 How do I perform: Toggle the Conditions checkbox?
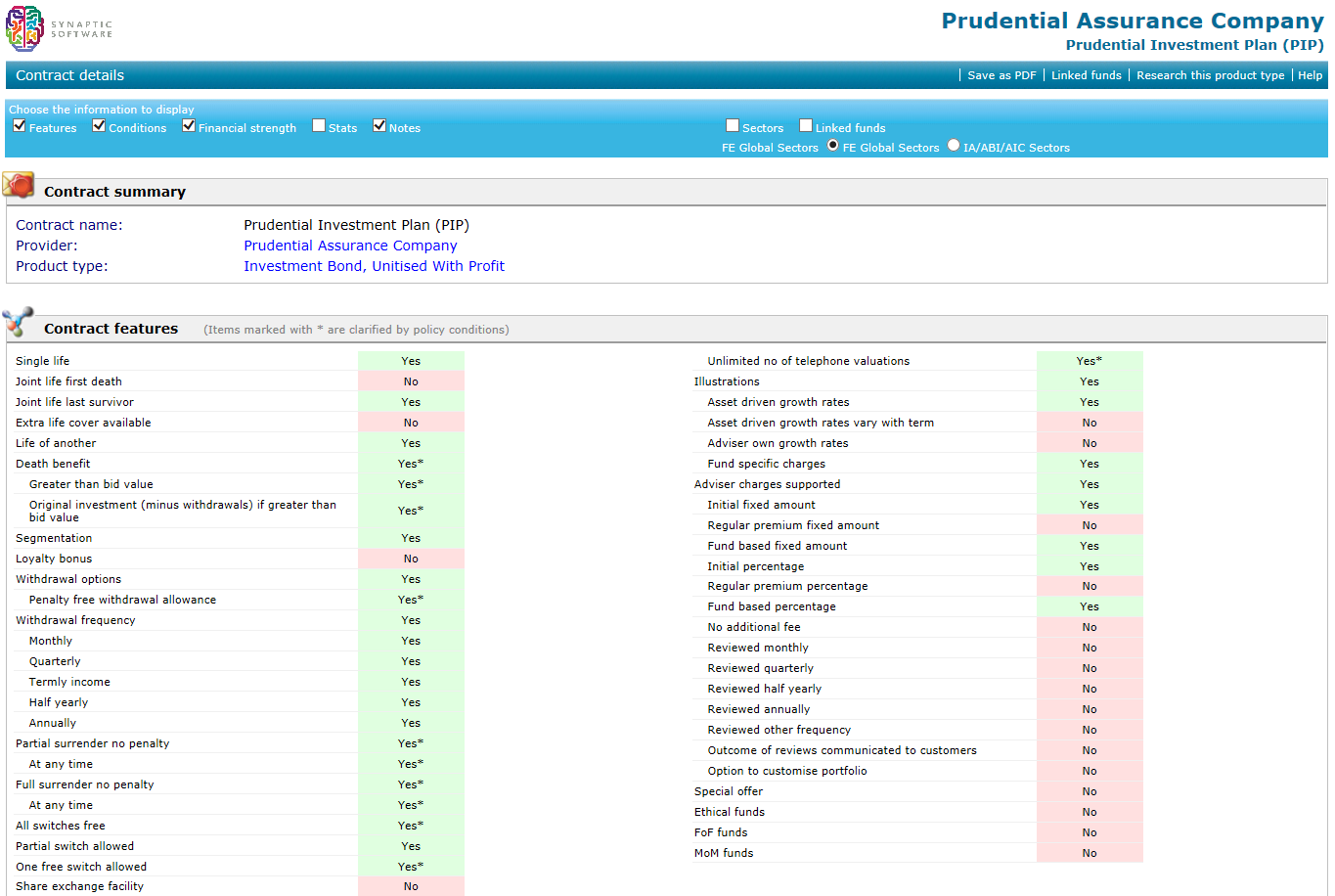point(99,125)
